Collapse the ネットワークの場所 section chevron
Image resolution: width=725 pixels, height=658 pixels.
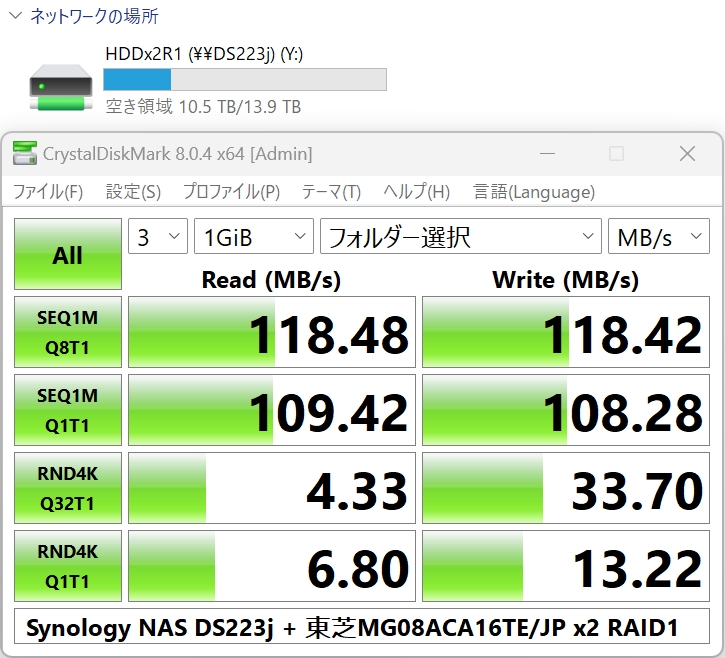(15, 16)
